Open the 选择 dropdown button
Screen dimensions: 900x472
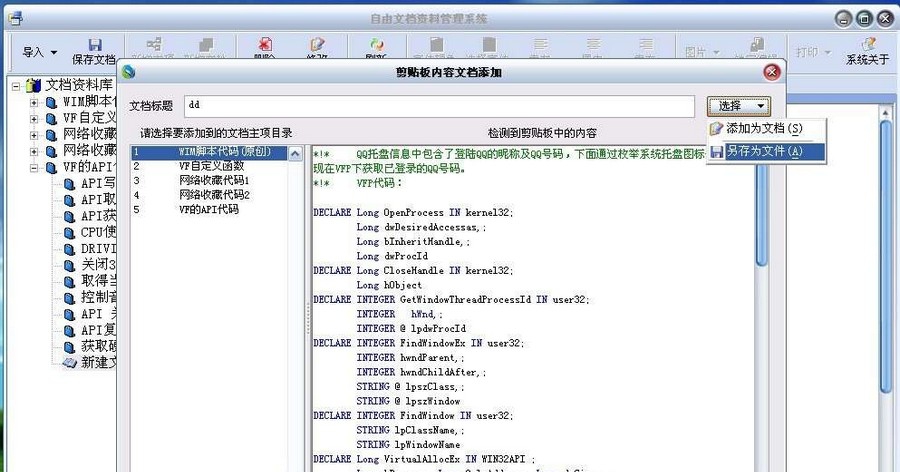[739, 106]
